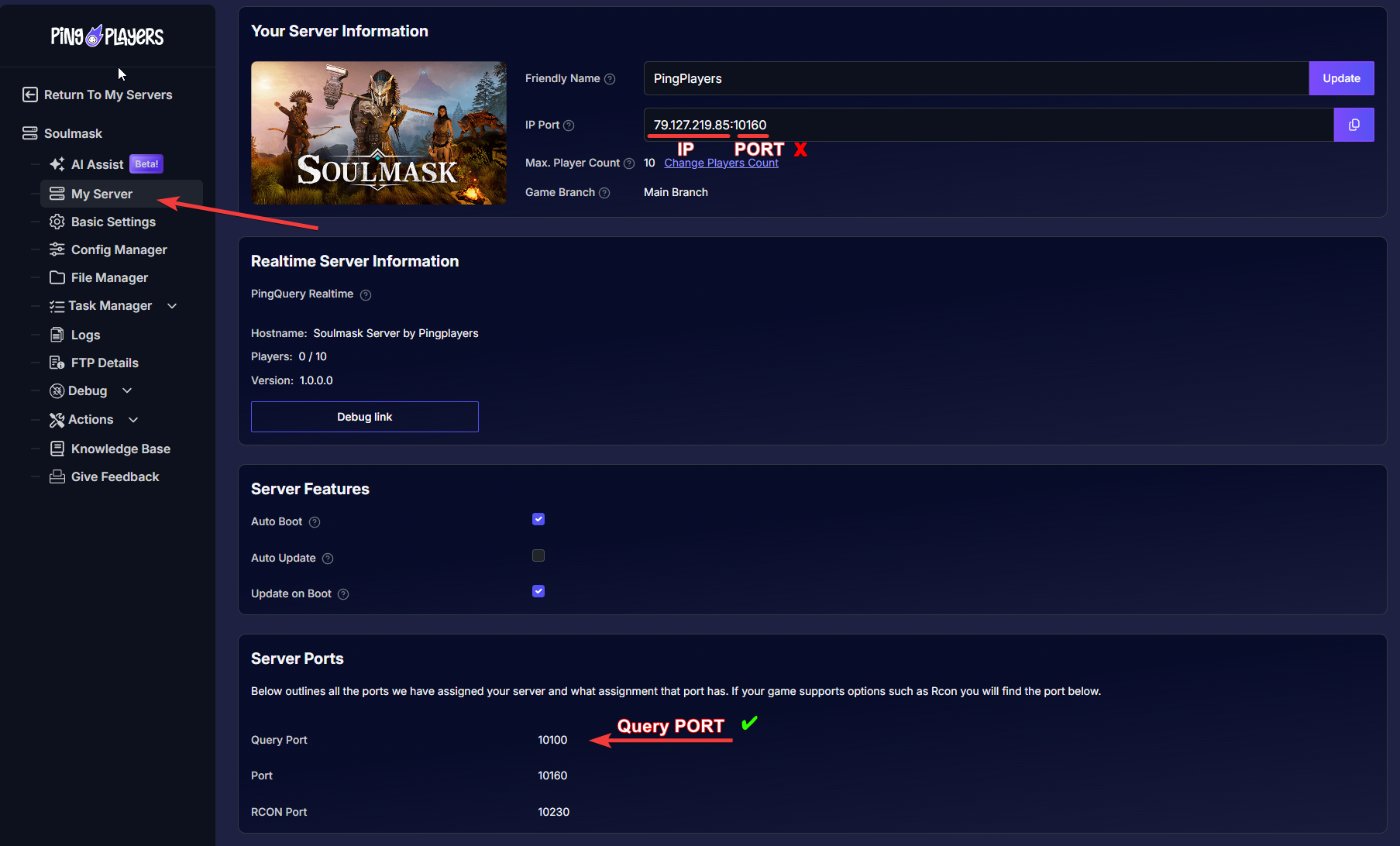Uncheck the Update on Boot checkbox
Viewport: 1400px width, 846px height.
(538, 591)
